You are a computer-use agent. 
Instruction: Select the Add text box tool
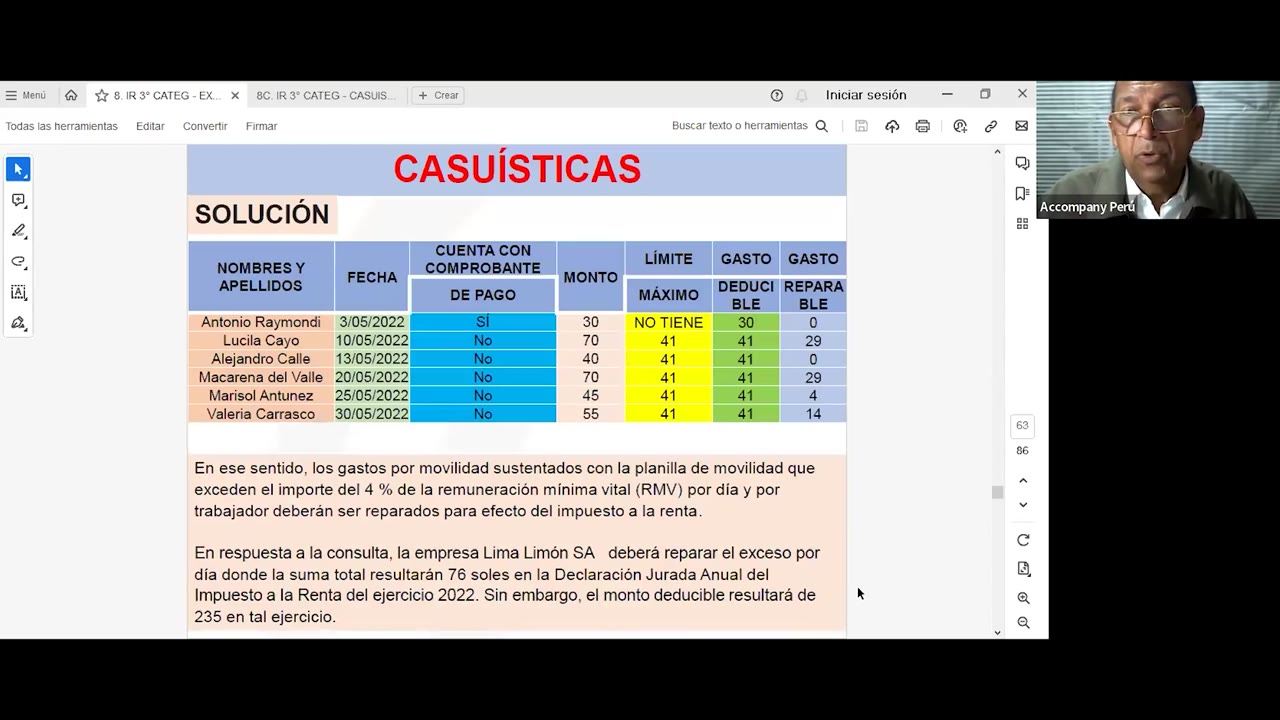tap(18, 292)
